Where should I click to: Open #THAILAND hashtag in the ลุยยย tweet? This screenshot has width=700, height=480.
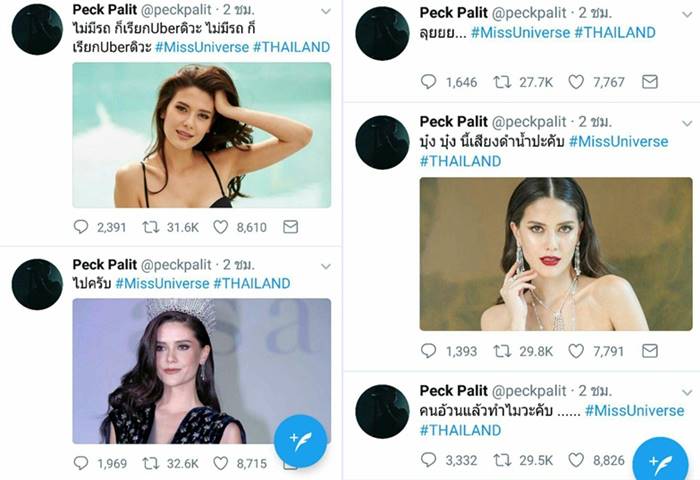pyautogui.click(x=614, y=32)
